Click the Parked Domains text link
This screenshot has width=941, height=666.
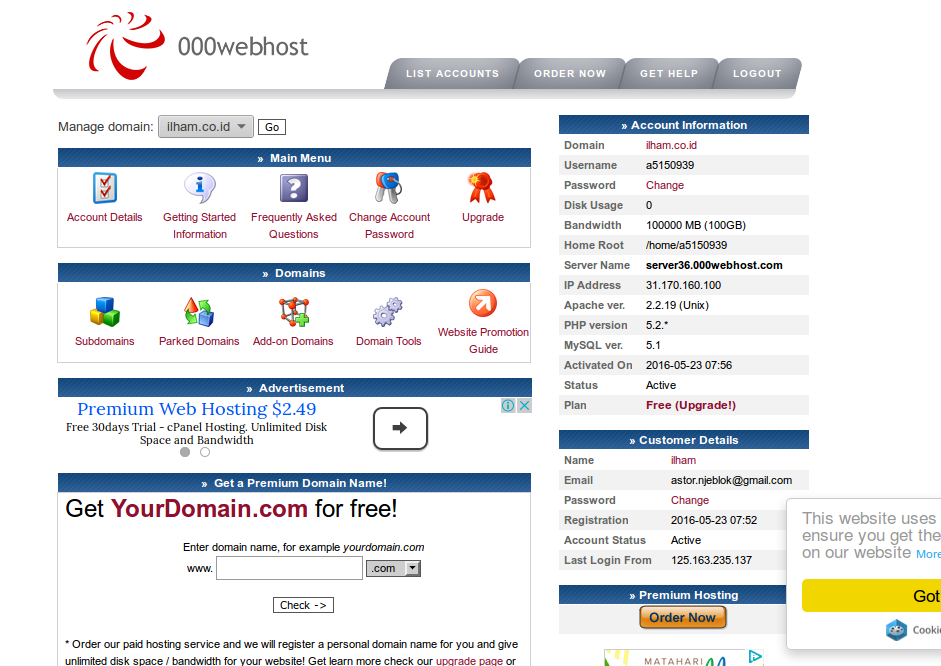[x=199, y=341]
